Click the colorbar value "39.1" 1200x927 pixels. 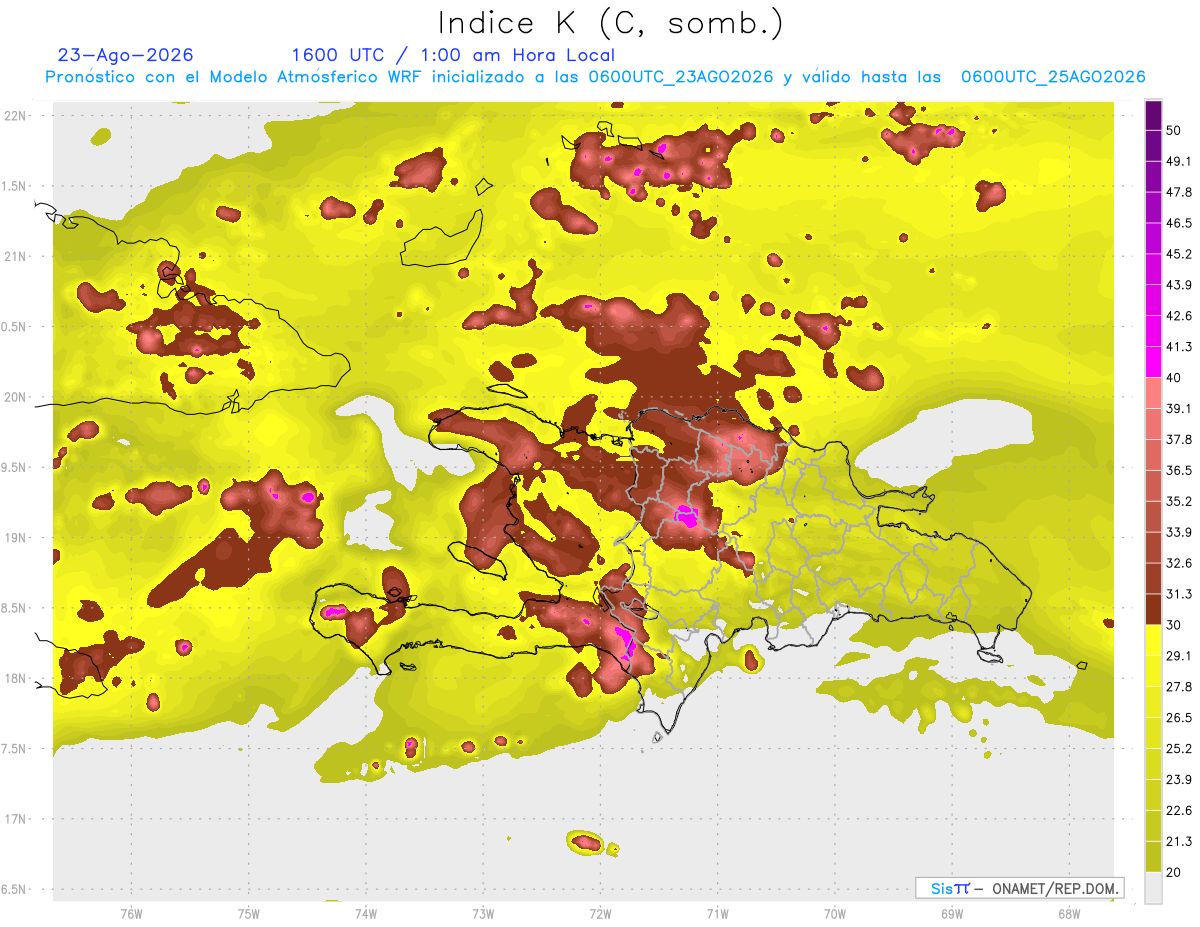click(x=1180, y=408)
